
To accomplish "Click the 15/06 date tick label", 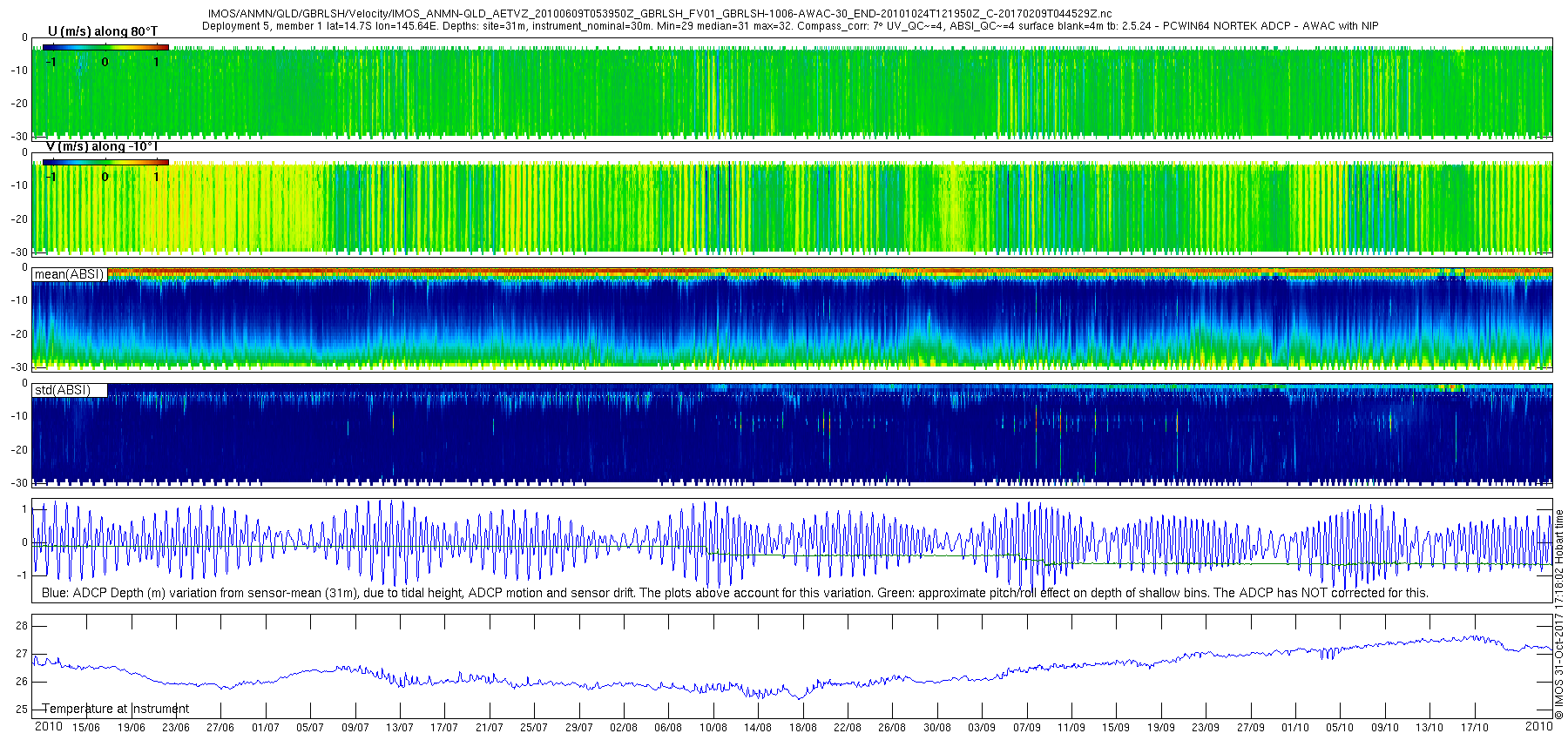I will click(x=85, y=728).
